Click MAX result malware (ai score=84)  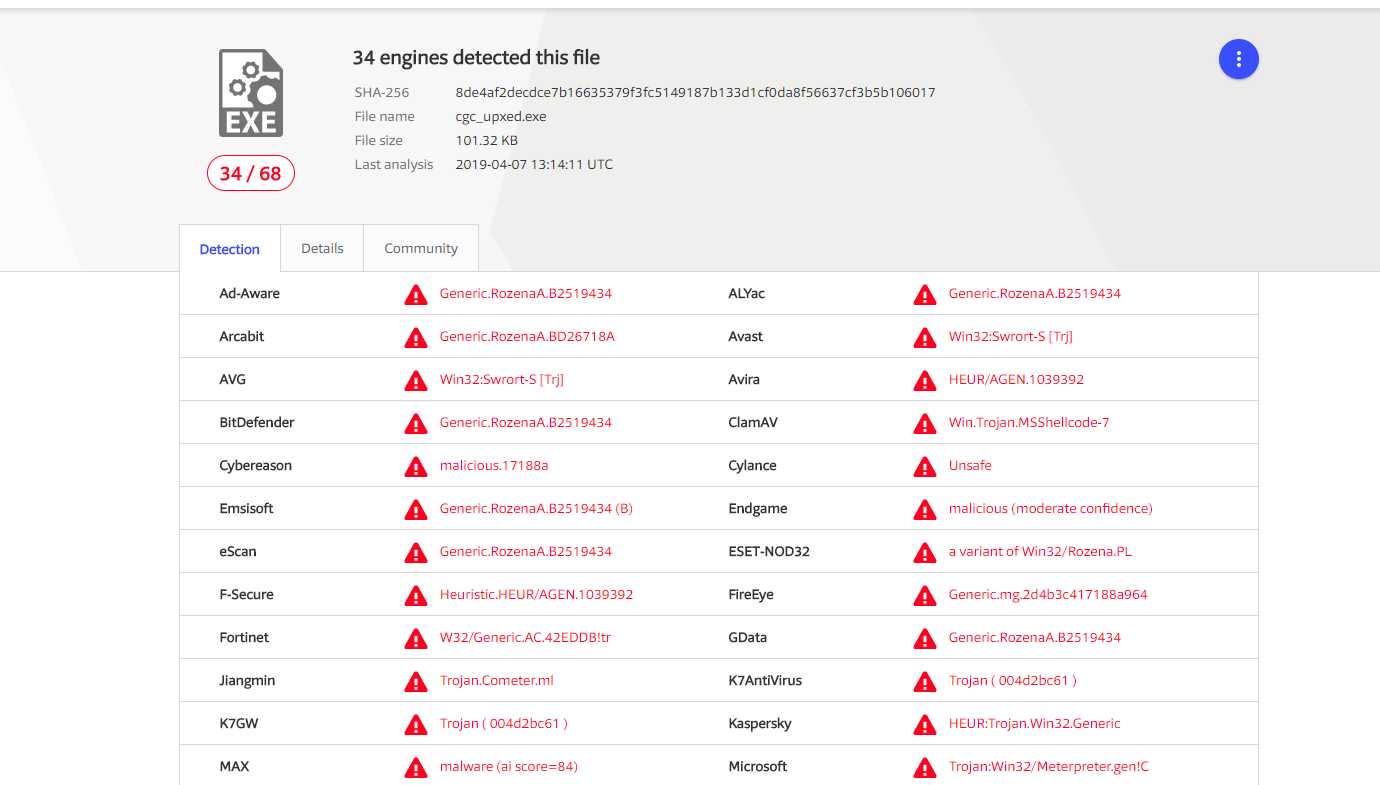coord(509,766)
